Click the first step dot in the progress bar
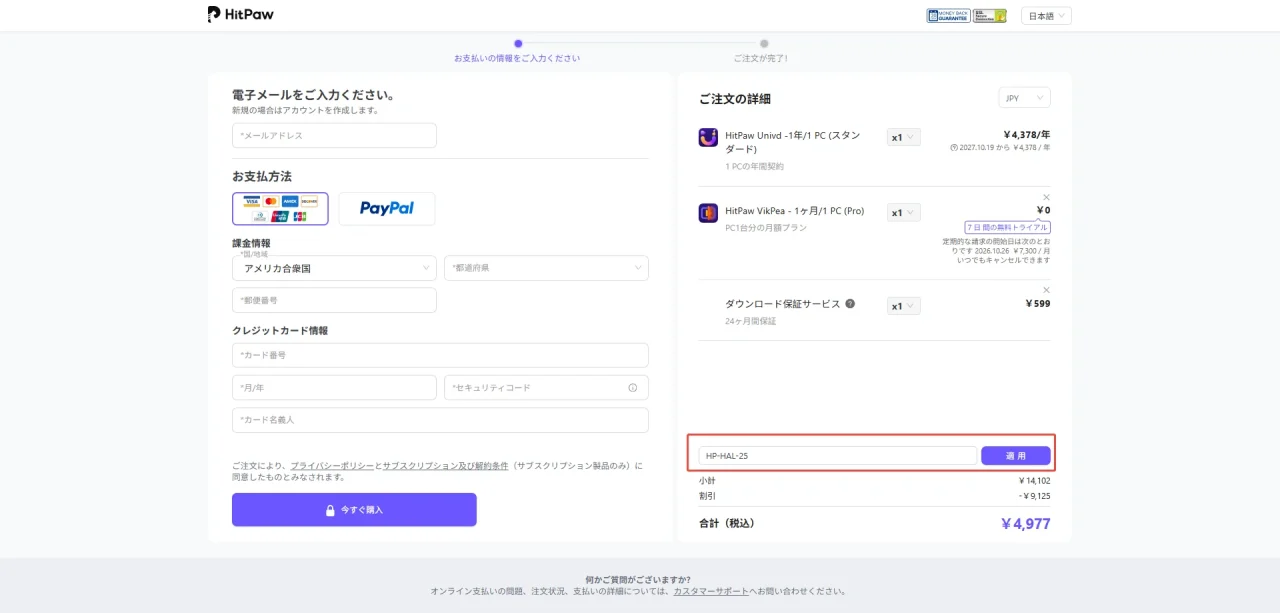 [x=518, y=43]
